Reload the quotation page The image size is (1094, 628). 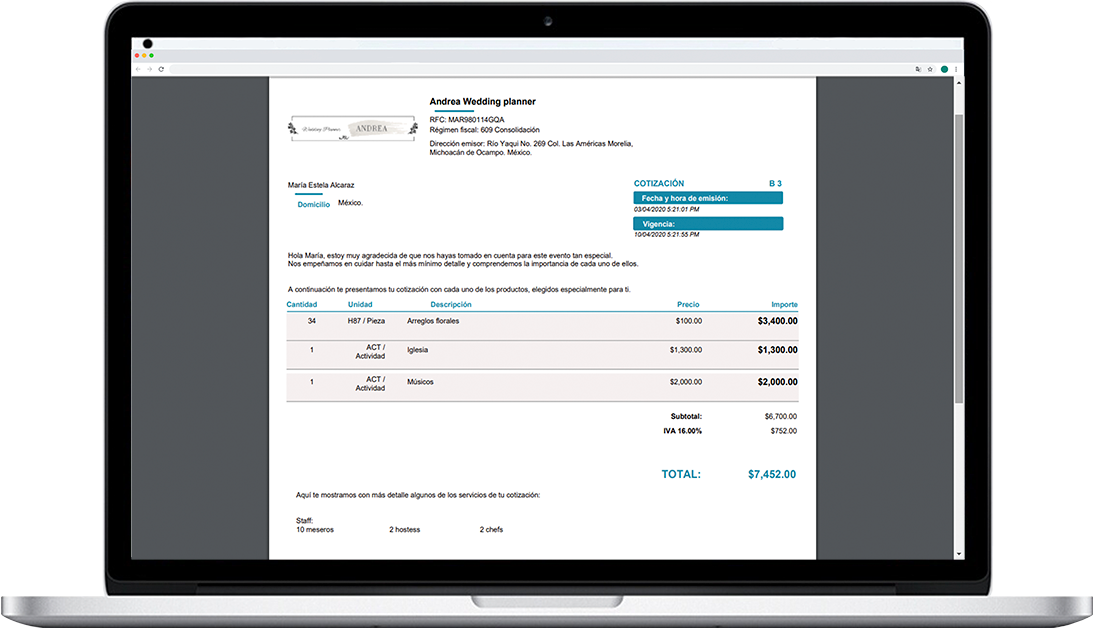[161, 69]
